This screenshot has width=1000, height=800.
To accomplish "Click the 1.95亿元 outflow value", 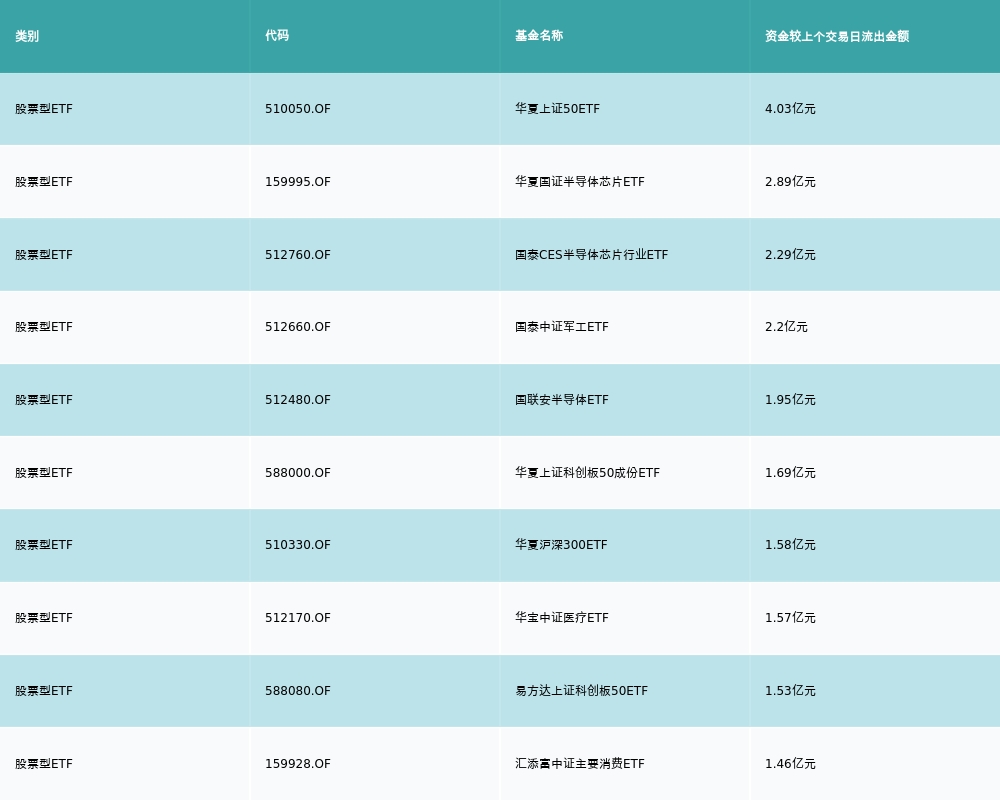I will coord(790,400).
